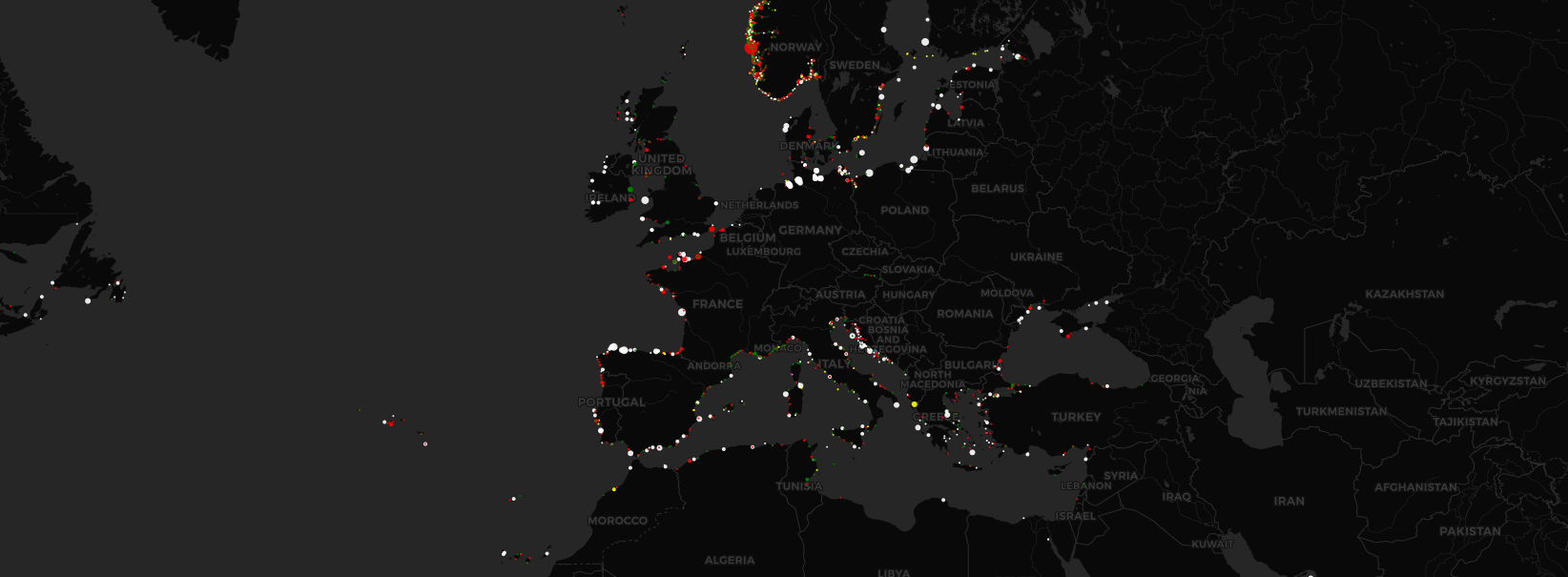Click the green marker above the Ireland label
1568x577 pixels.
coord(630,190)
